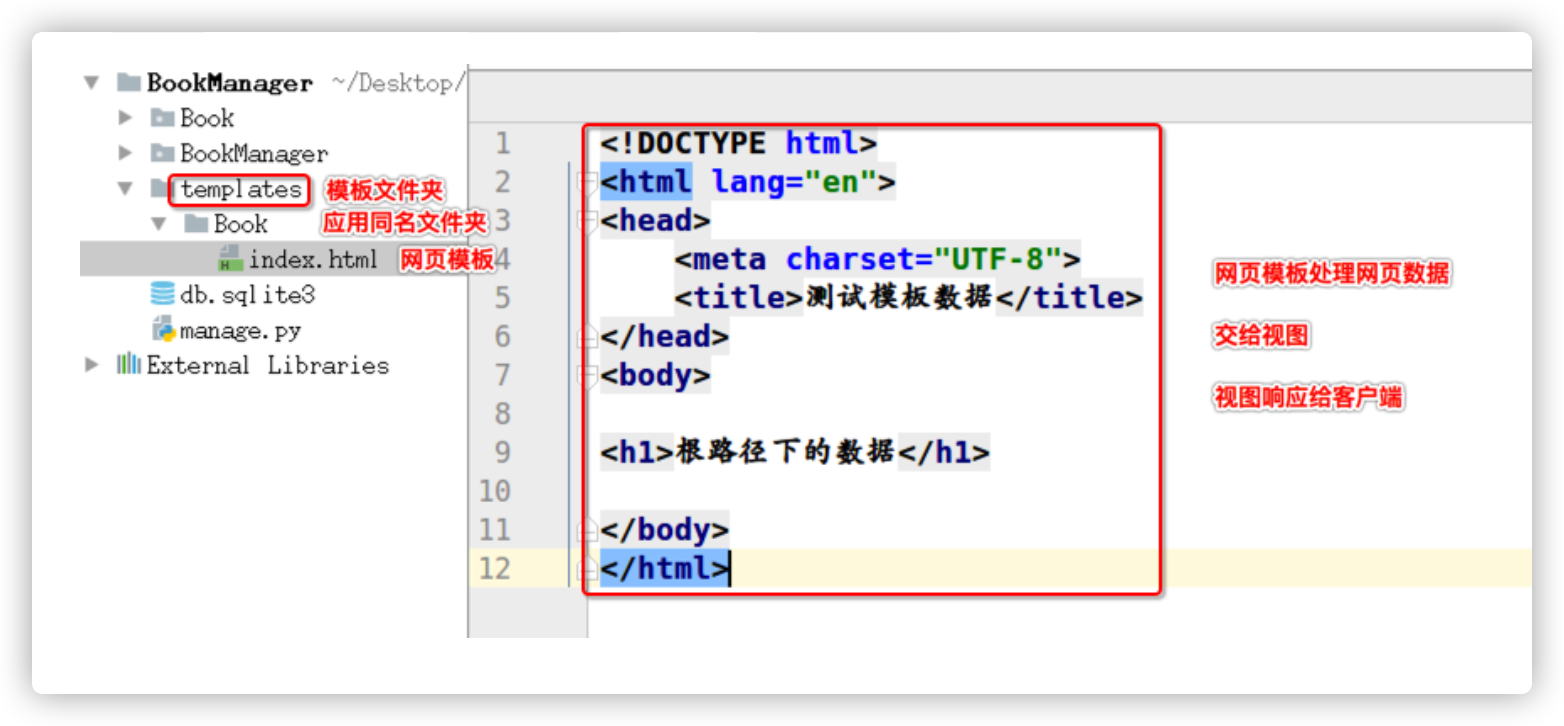This screenshot has width=1564, height=726.
Task: Click line number 1 in the gutter
Action: [502, 144]
